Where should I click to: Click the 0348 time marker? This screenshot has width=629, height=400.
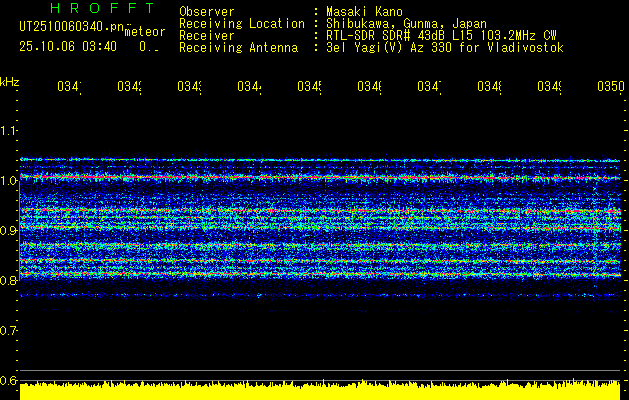[x=489, y=87]
